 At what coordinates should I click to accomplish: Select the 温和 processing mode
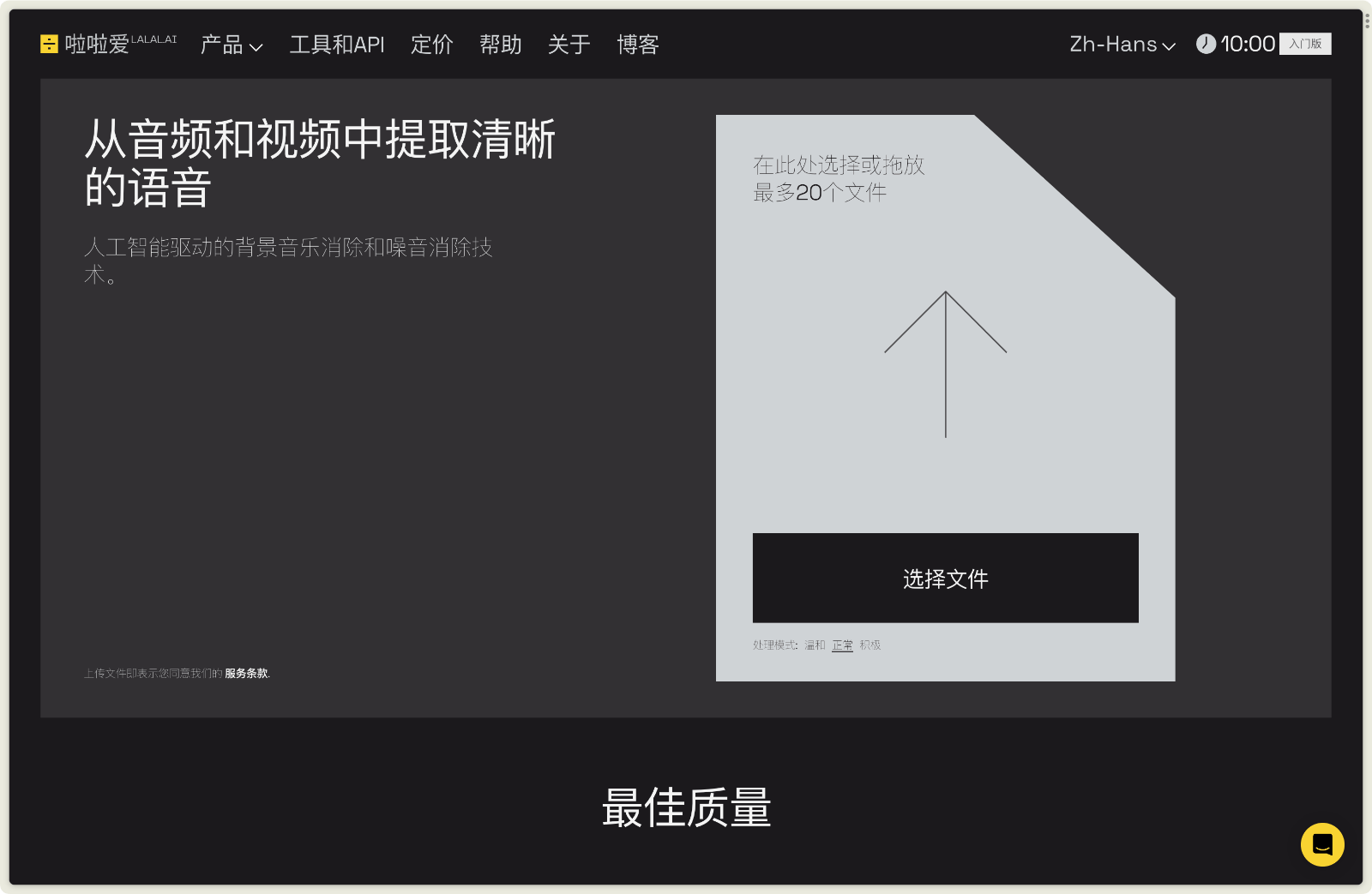click(x=815, y=645)
